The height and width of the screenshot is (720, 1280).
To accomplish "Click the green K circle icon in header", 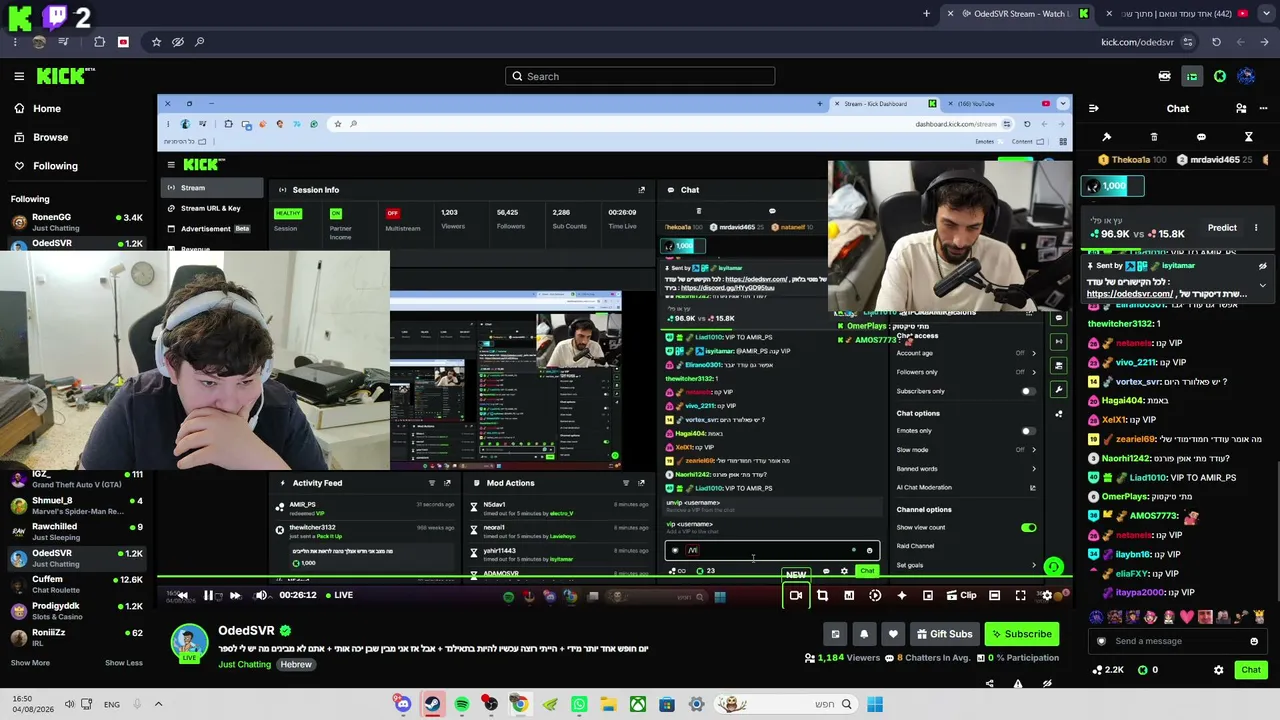I will pyautogui.click(x=1220, y=76).
